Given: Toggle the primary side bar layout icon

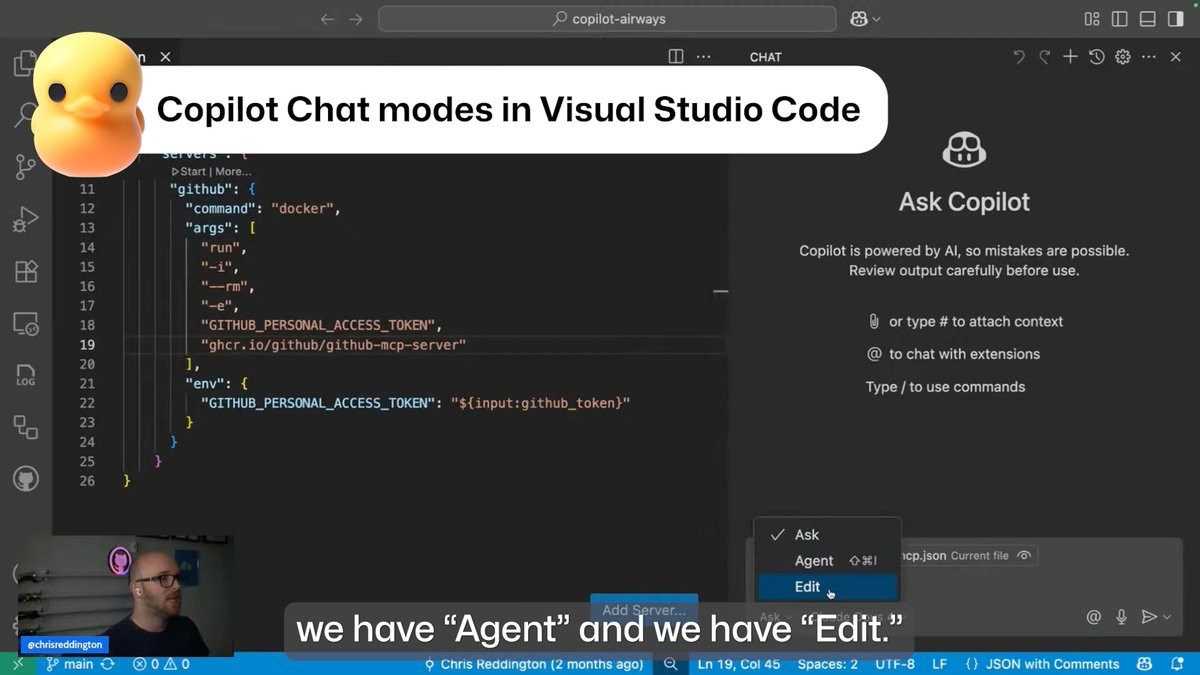Looking at the screenshot, I should [1120, 18].
